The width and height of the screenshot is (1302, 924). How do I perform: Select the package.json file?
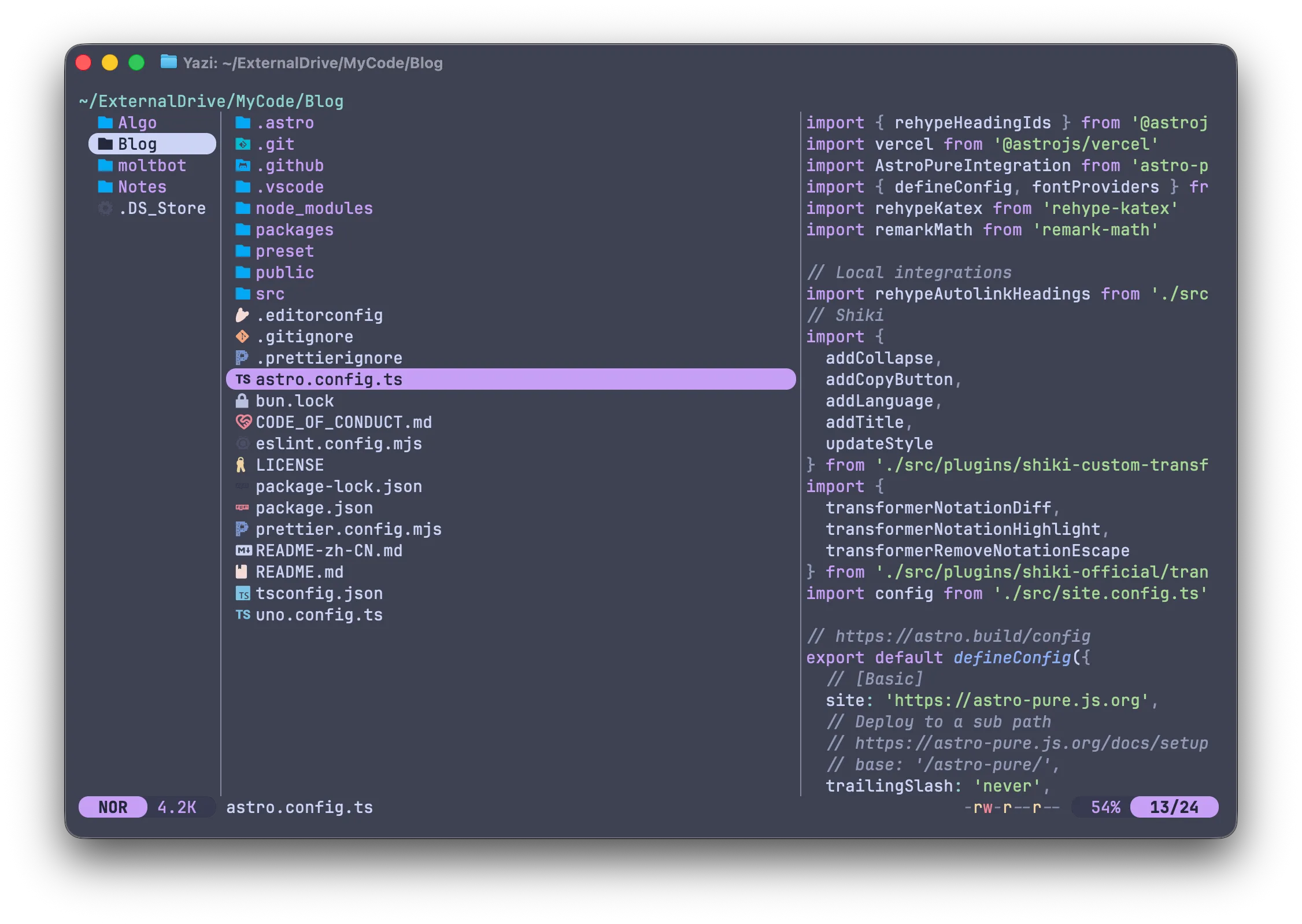click(314, 508)
